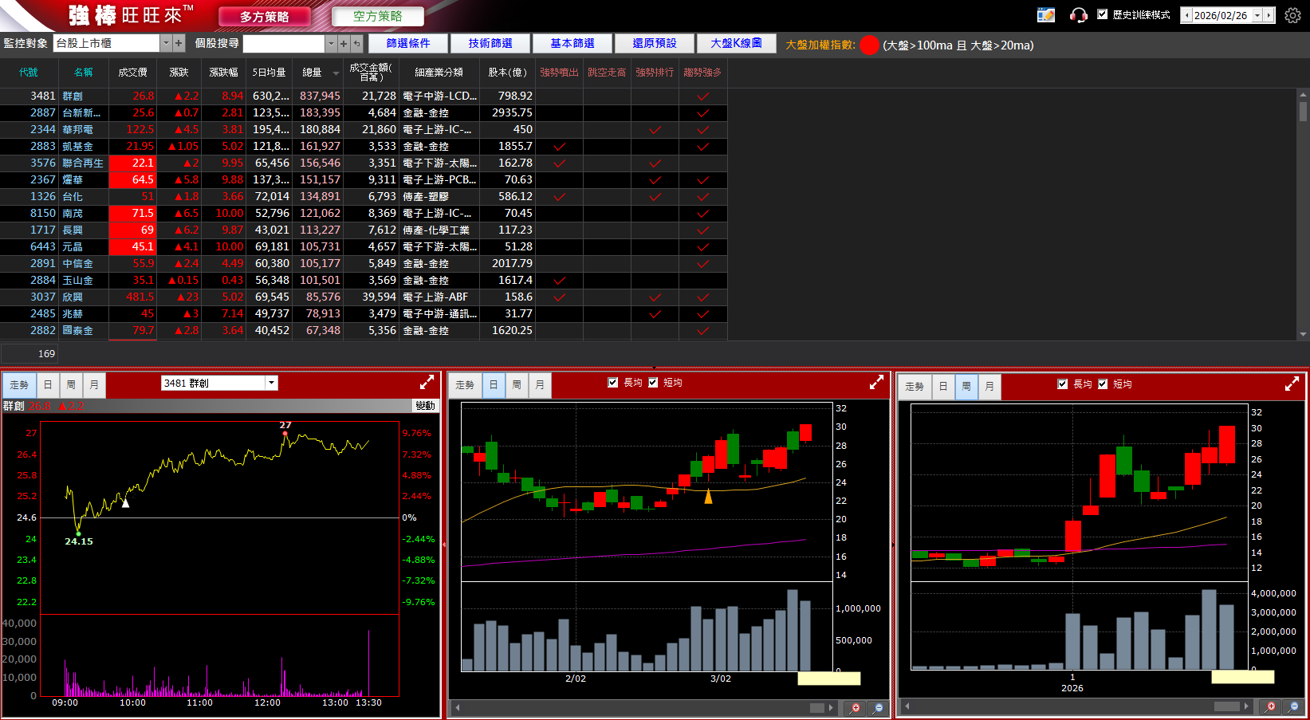Toggle 短均 checkbox in daily chart
This screenshot has width=1310, height=720.
(x=653, y=382)
